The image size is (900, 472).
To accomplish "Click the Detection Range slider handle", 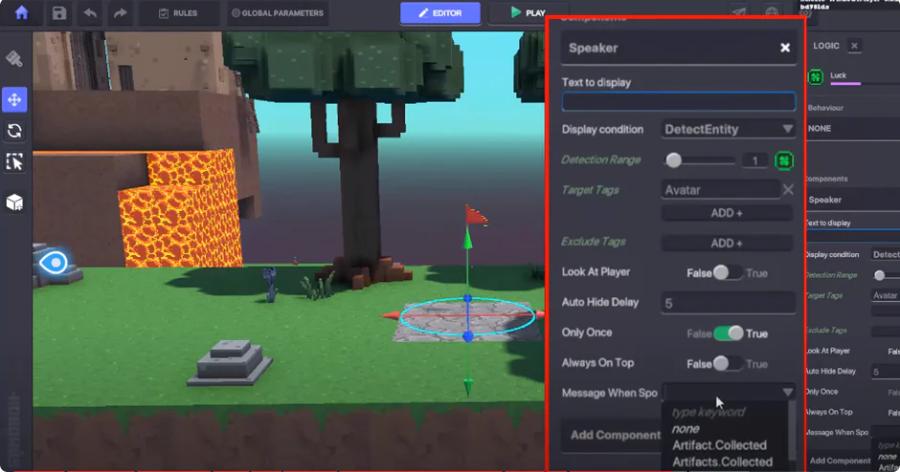I will [674, 160].
